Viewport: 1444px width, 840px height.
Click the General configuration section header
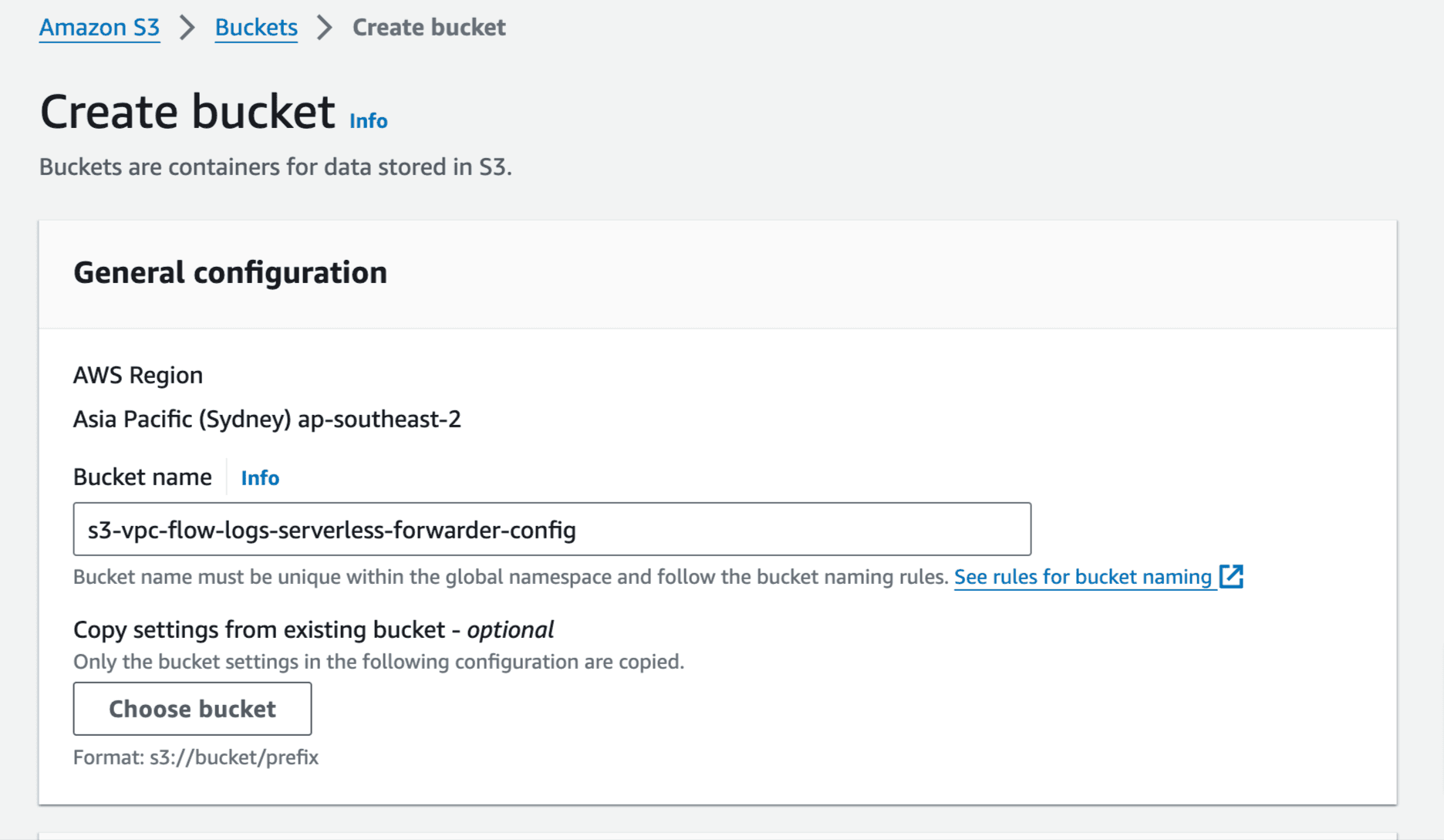[x=230, y=272]
